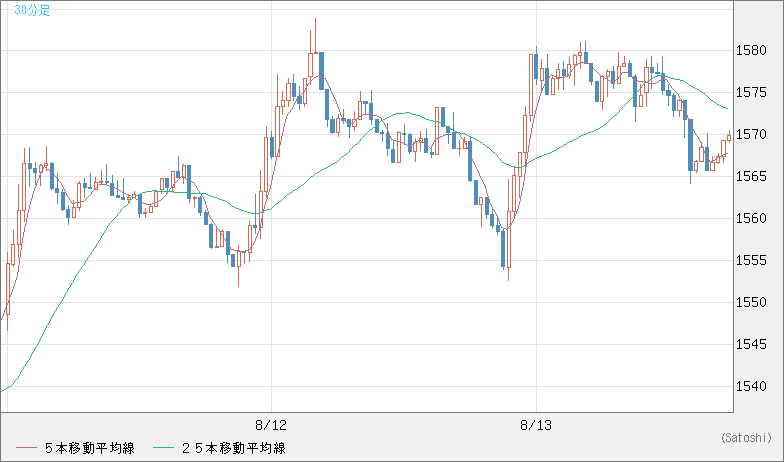Click the 5本移動平均線 legend entry

point(90,448)
